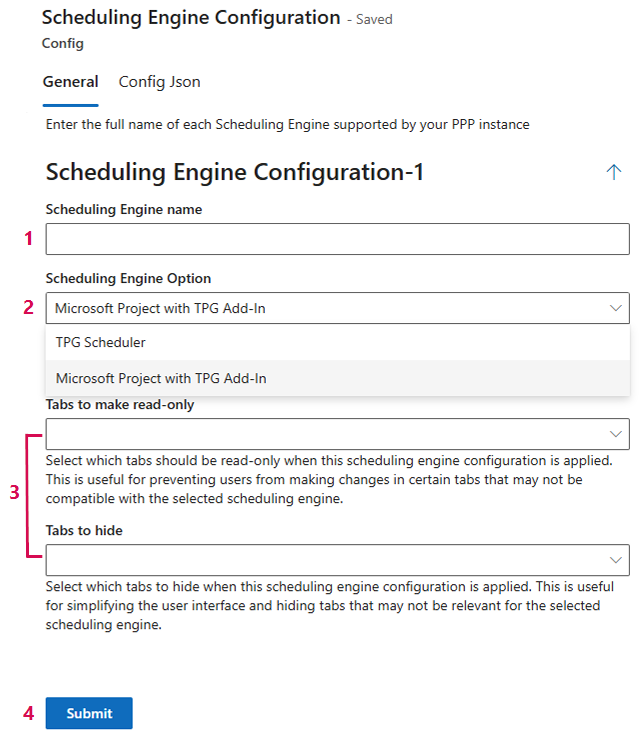The width and height of the screenshot is (640, 737).
Task: Expand the Tabs to hide dropdown
Action: click(616, 560)
